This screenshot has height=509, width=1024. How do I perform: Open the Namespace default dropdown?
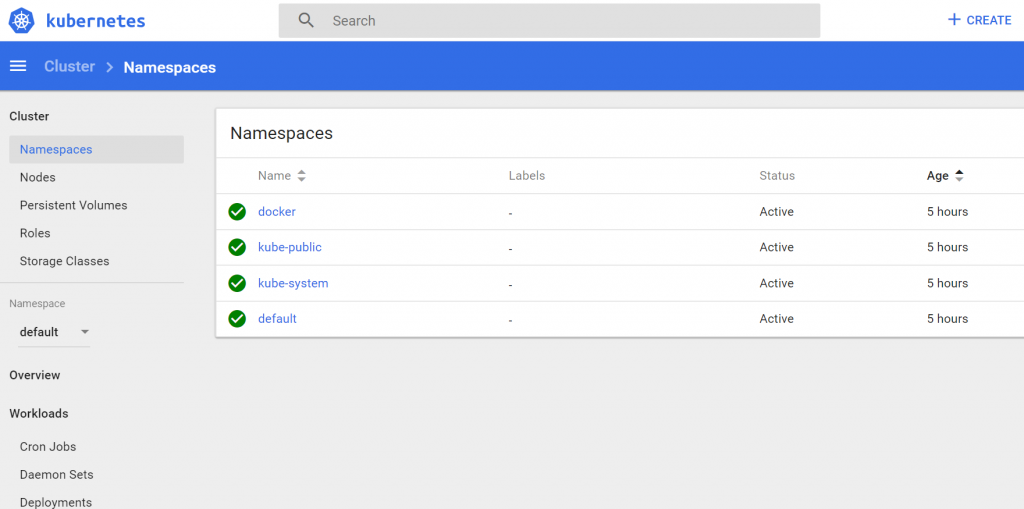(x=55, y=332)
